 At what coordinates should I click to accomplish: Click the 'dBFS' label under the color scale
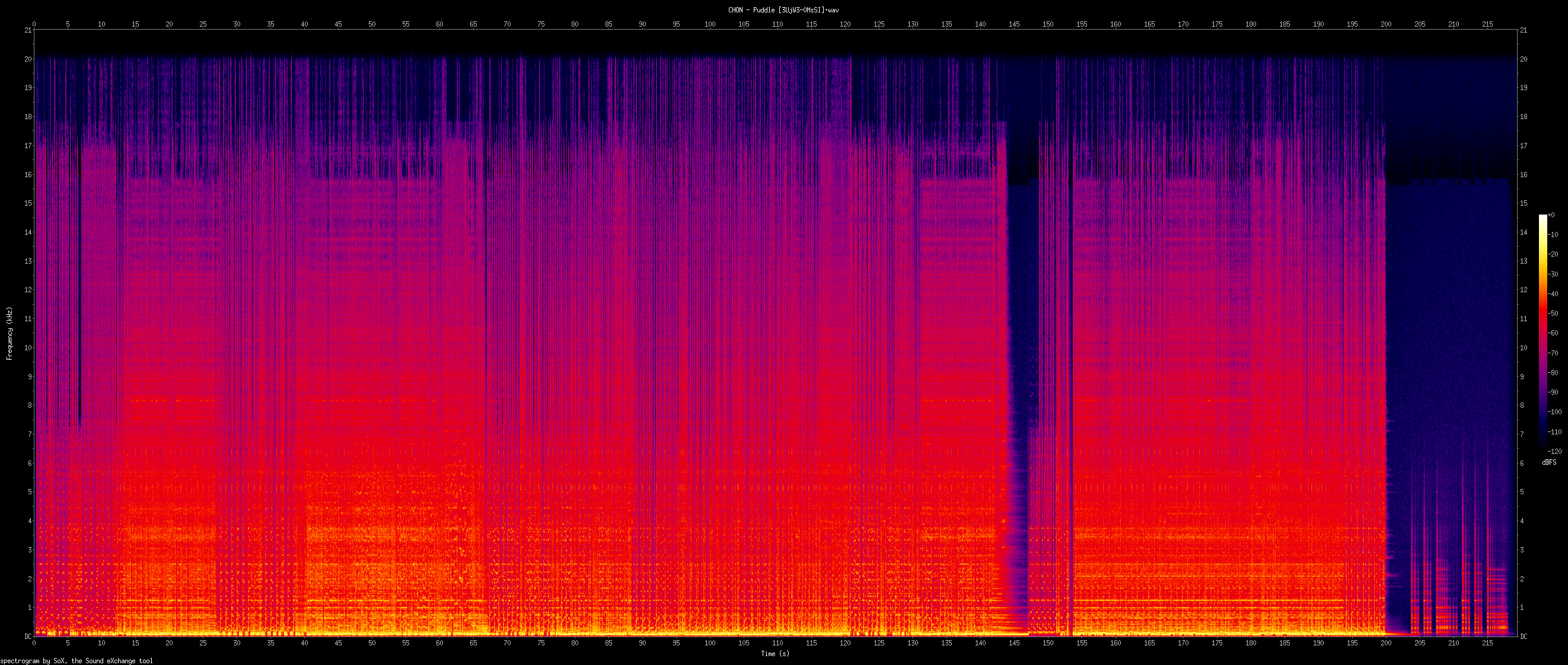coord(1549,463)
